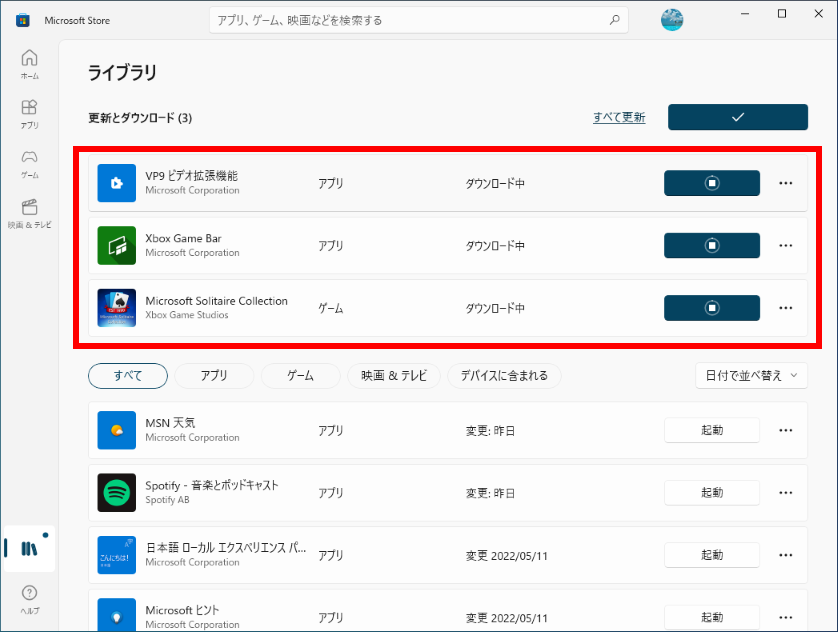Screen dimensions: 838x632
Task: Click the Spotify - 音楽とポッドキャスト title
Action: coord(212,485)
